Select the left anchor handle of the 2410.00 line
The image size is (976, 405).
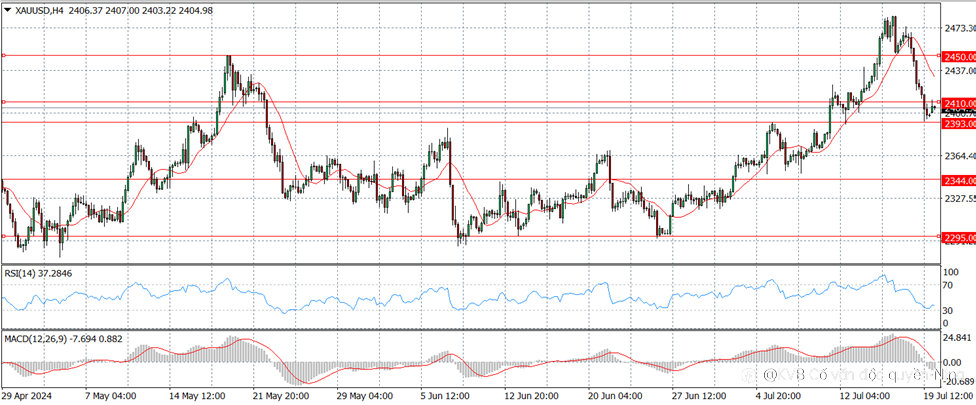click(4, 101)
